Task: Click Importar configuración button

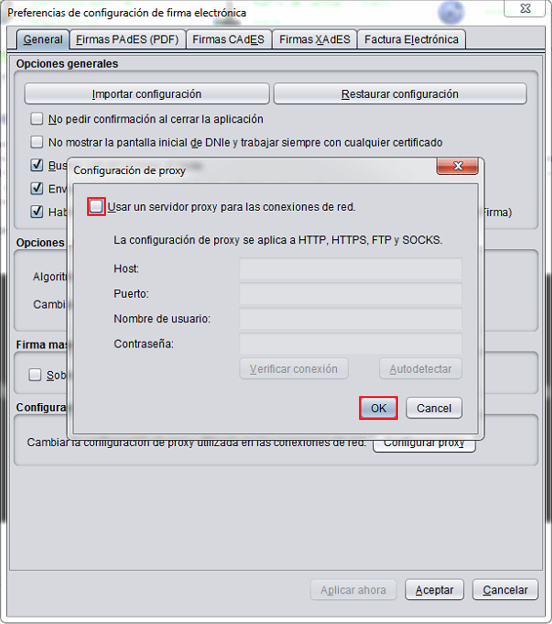Action: [x=147, y=94]
